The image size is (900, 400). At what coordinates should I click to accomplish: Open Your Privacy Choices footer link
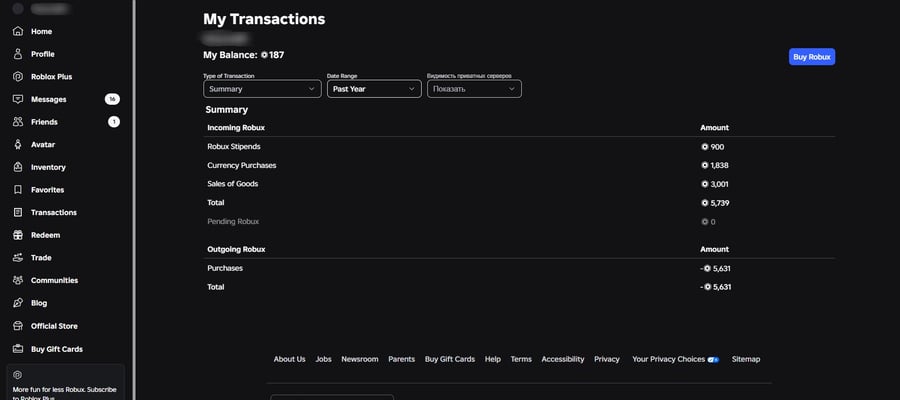click(x=669, y=359)
